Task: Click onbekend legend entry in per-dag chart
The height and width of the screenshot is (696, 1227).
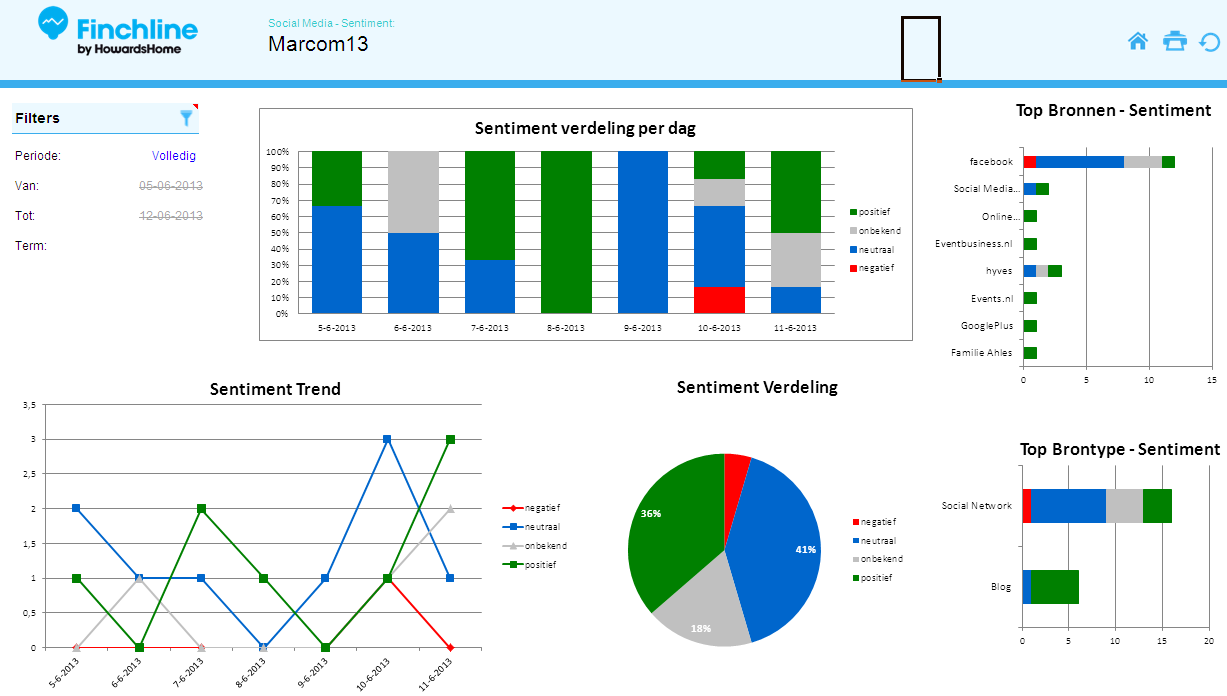Action: click(x=875, y=231)
